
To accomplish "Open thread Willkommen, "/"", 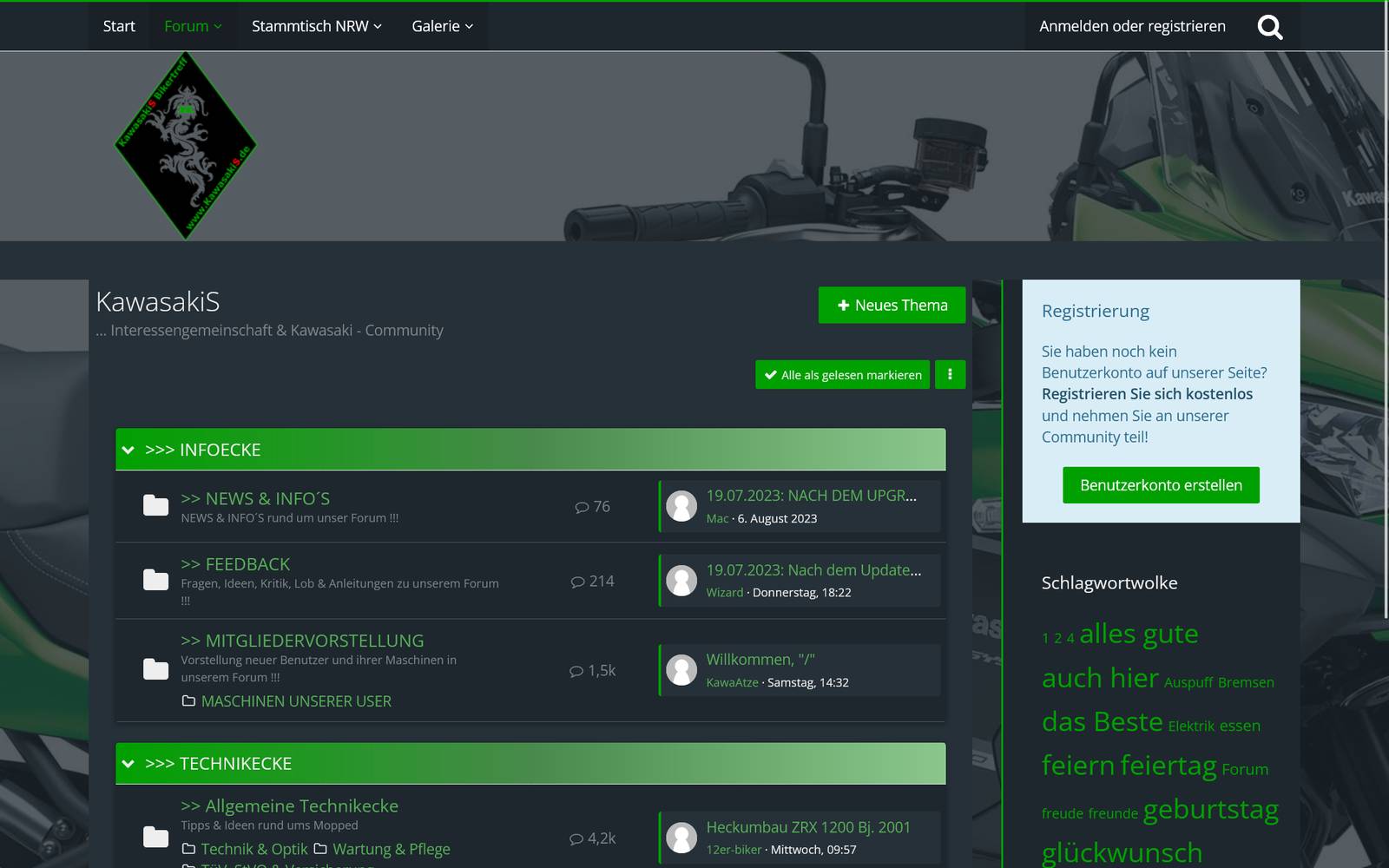I will click(760, 660).
